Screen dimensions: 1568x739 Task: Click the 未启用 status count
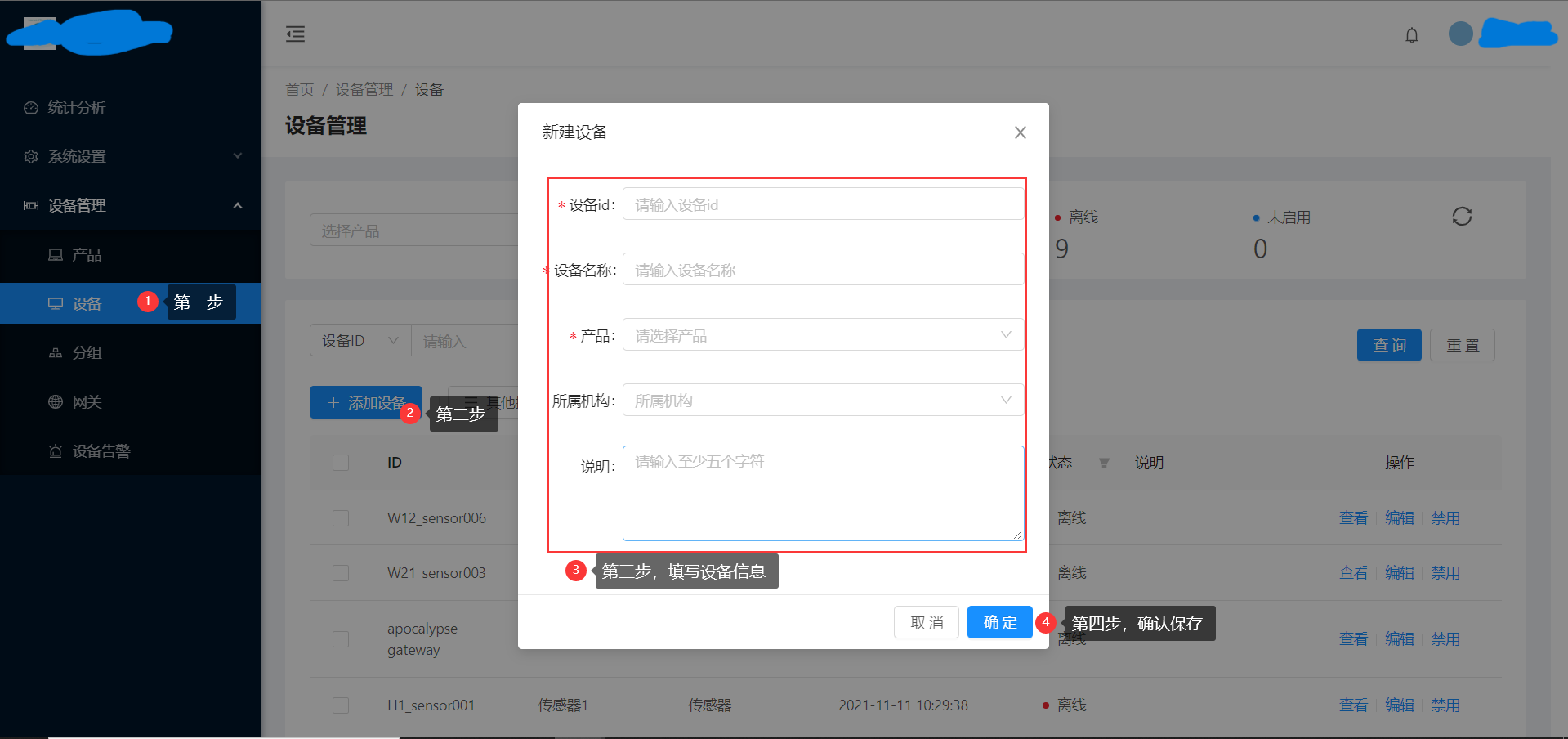tap(1260, 249)
